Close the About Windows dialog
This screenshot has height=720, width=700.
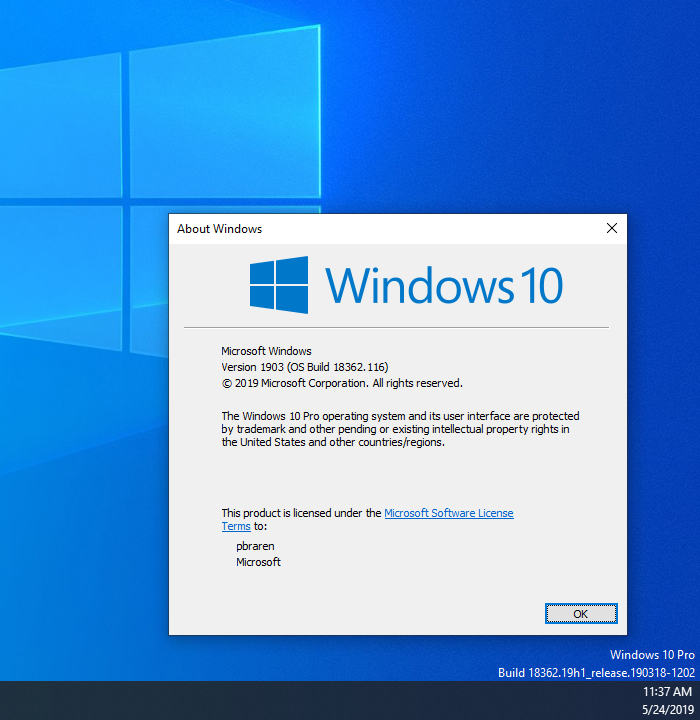tap(612, 228)
